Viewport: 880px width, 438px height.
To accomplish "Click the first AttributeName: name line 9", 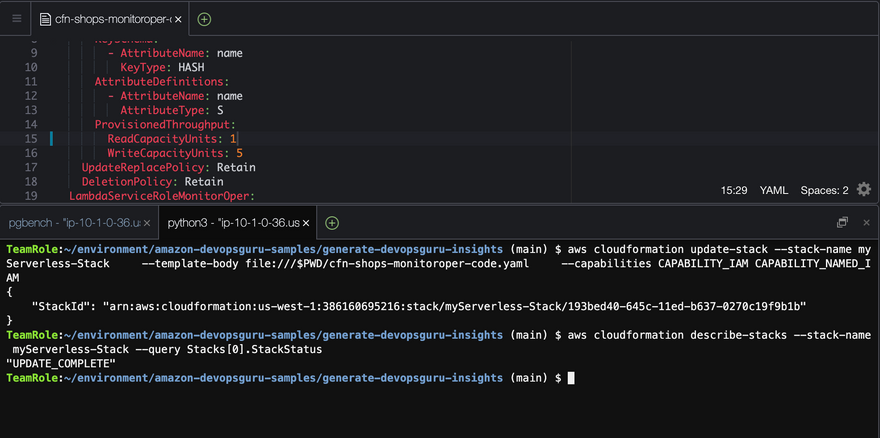I will tap(176, 53).
